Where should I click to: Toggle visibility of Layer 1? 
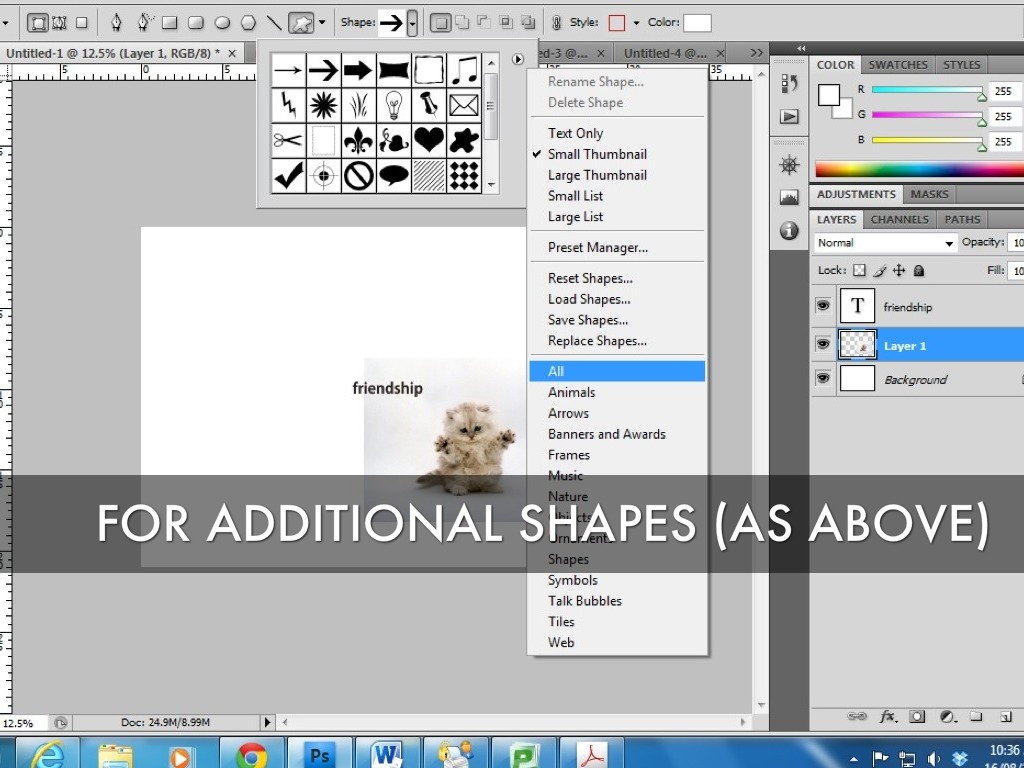[x=823, y=344]
